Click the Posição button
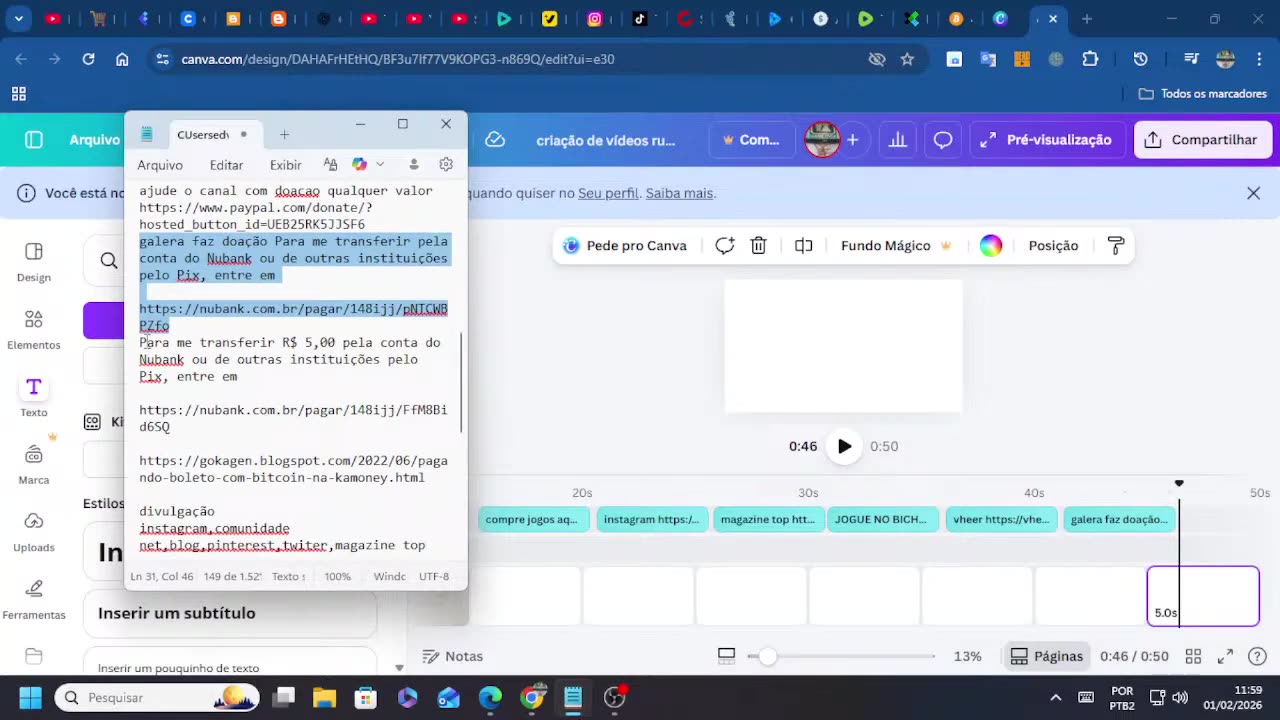Image resolution: width=1280 pixels, height=720 pixels. 1053,246
